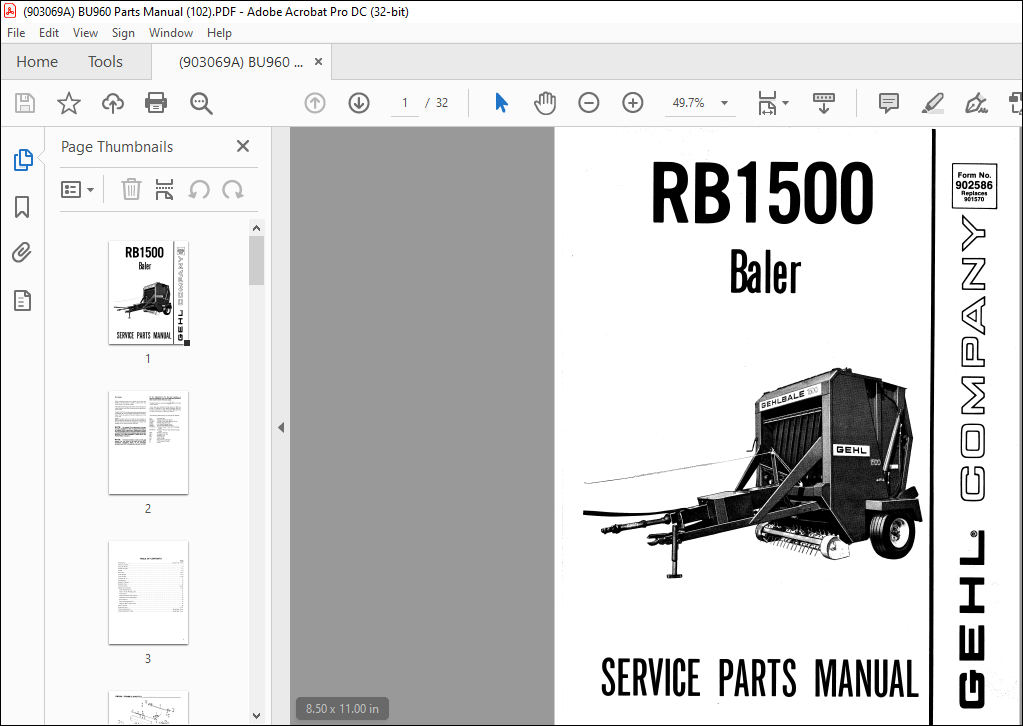1023x726 pixels.
Task: Add a comment with the speech bubble
Action: click(889, 103)
